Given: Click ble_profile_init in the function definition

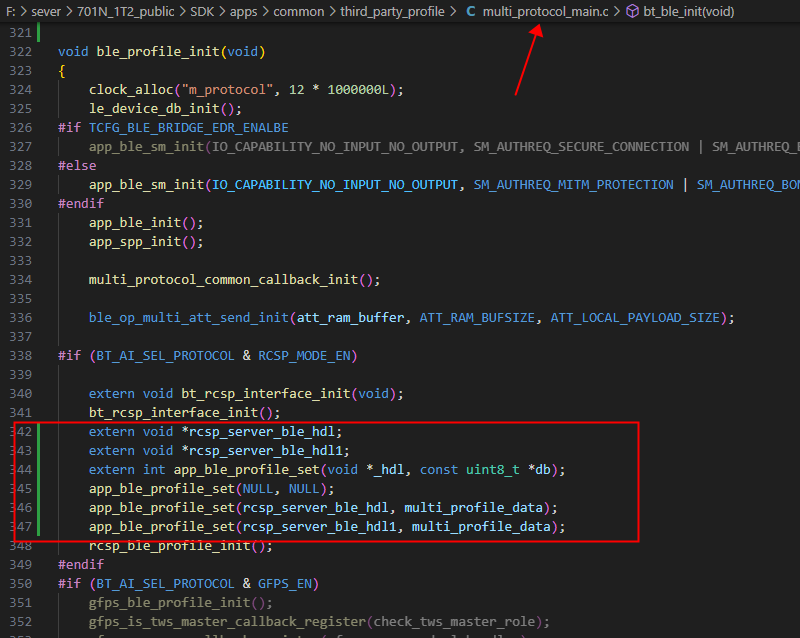Looking at the screenshot, I should [x=158, y=52].
